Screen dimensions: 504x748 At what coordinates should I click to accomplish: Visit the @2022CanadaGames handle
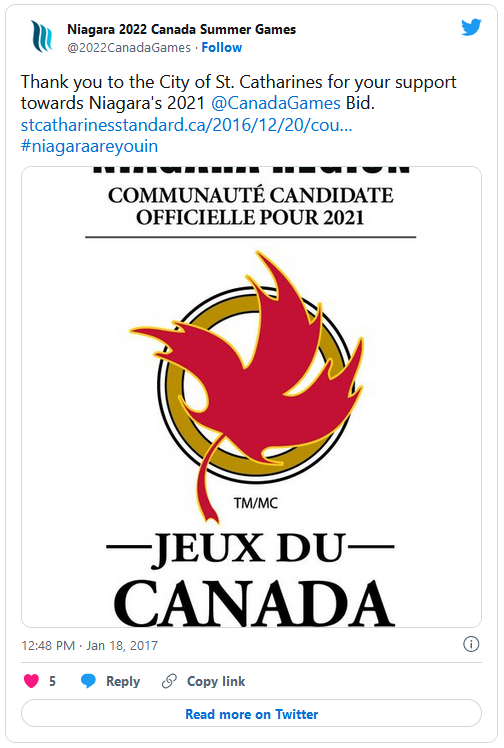coord(129,48)
